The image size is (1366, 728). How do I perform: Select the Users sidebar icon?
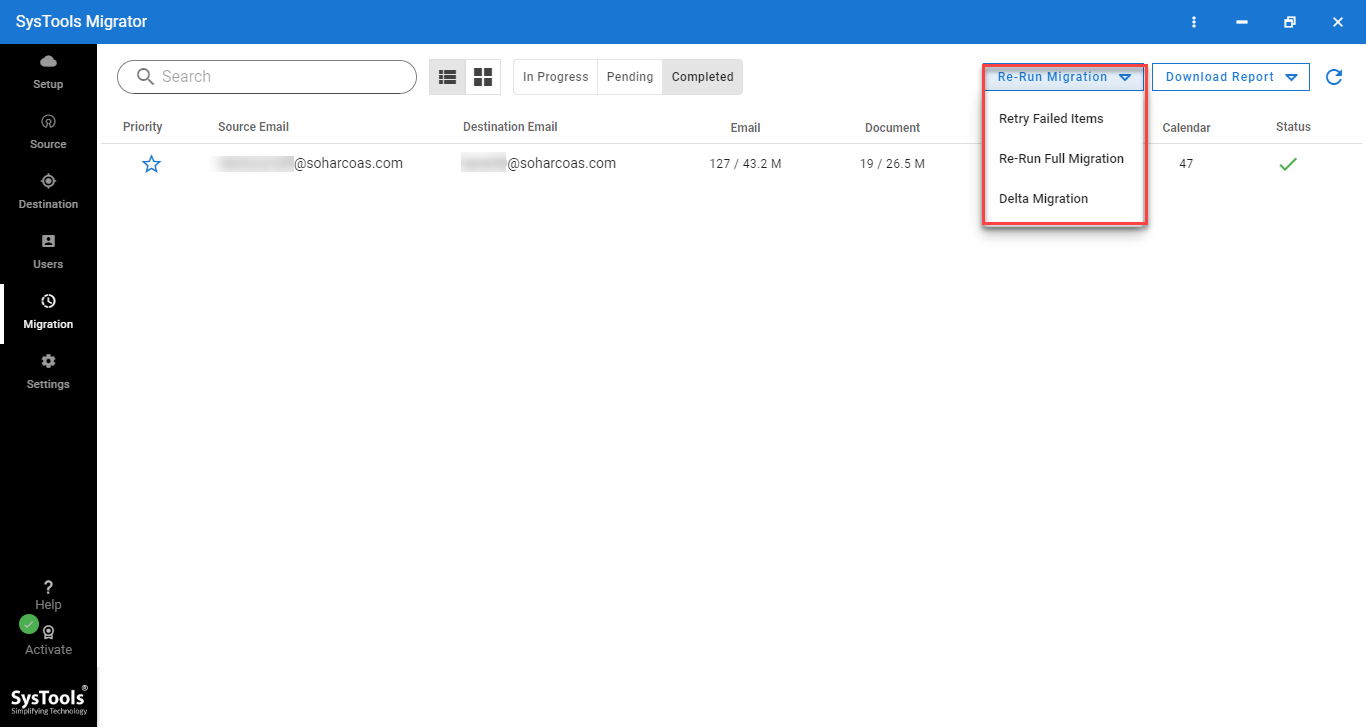(48, 251)
